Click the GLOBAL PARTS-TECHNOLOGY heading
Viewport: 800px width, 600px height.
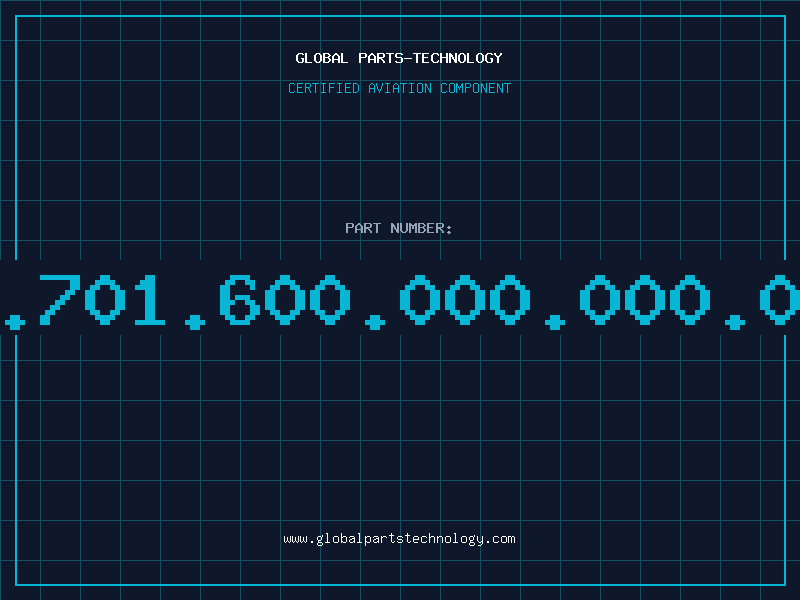tap(399, 58)
